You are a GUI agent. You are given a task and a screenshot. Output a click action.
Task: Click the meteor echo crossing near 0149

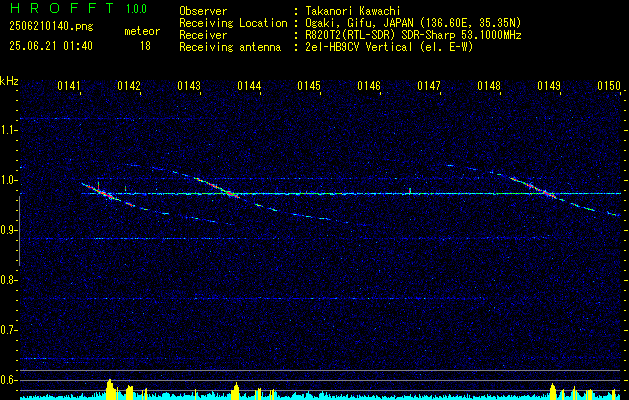(x=546, y=193)
